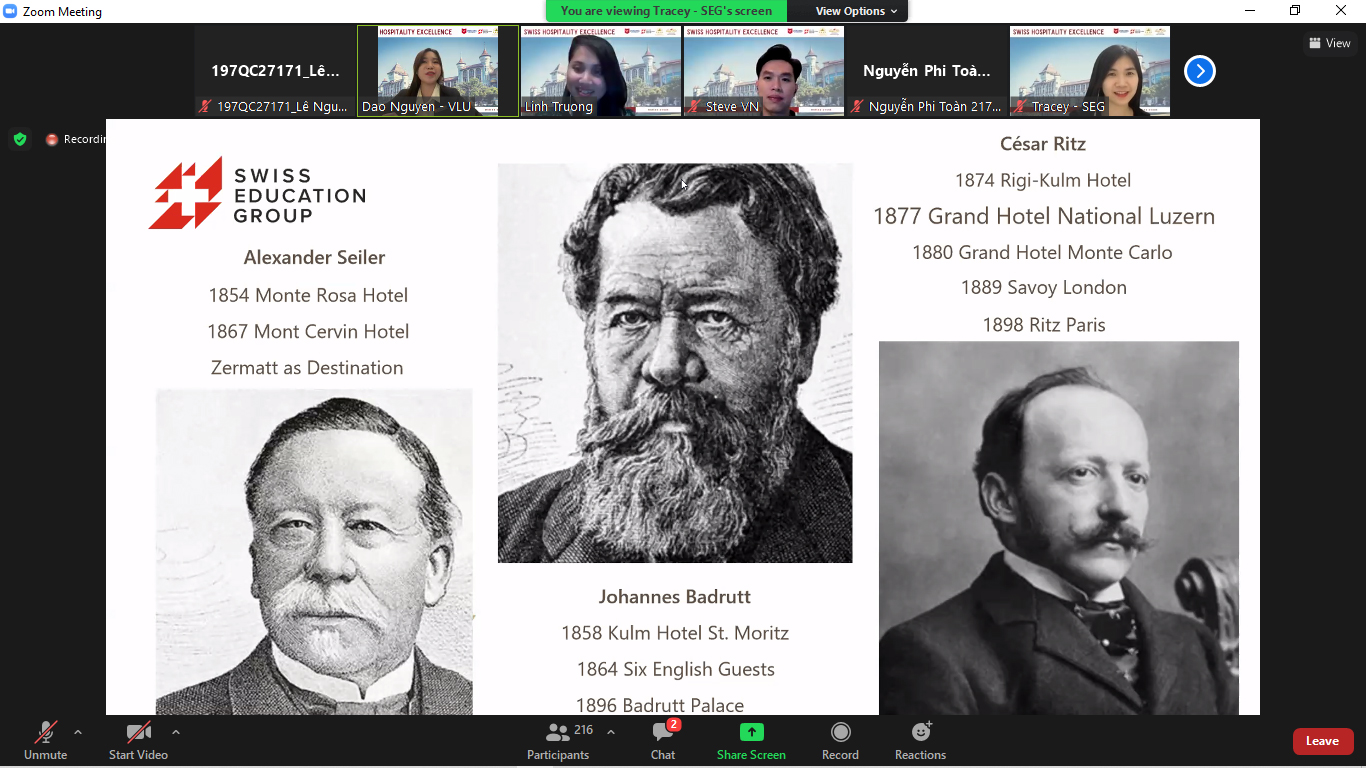
Task: Click '1889 Savoy London' text
Action: [1044, 288]
